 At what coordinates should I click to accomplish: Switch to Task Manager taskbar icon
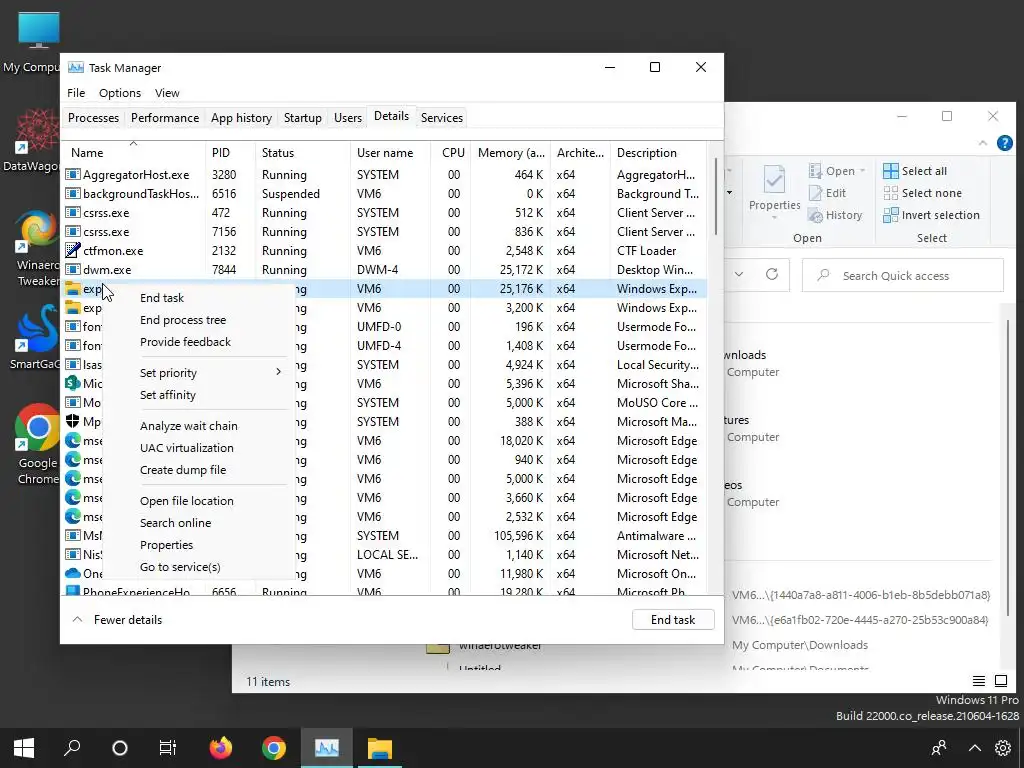point(327,748)
